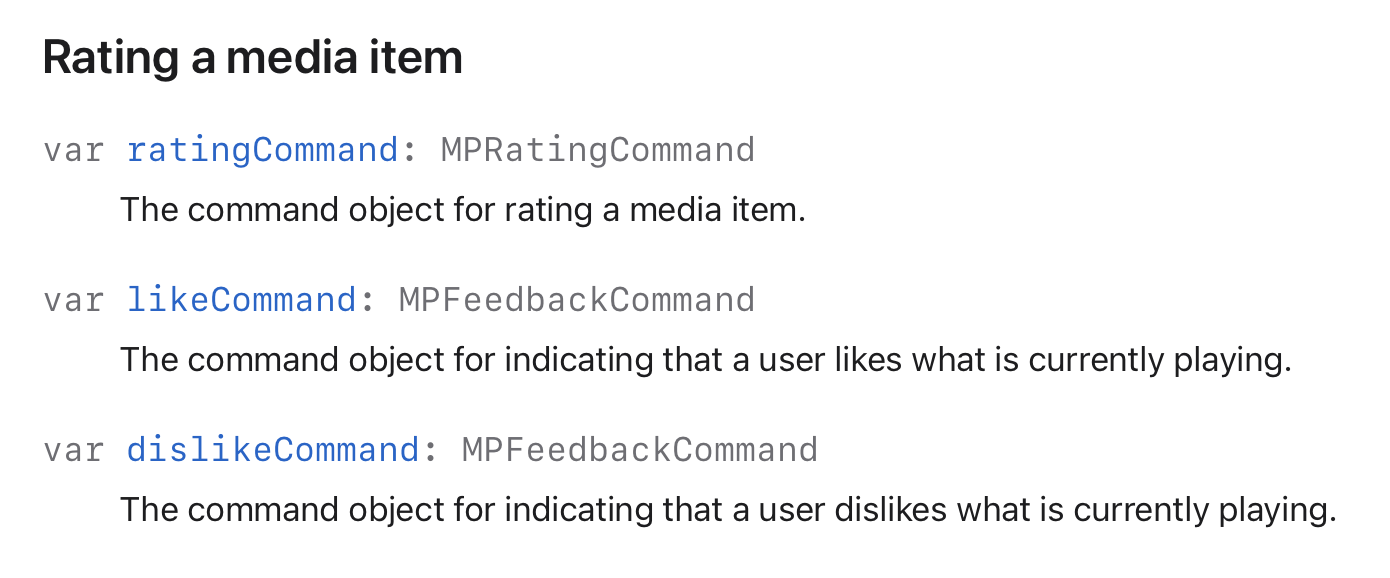Click the "Rating a media item" heading

coord(252,59)
